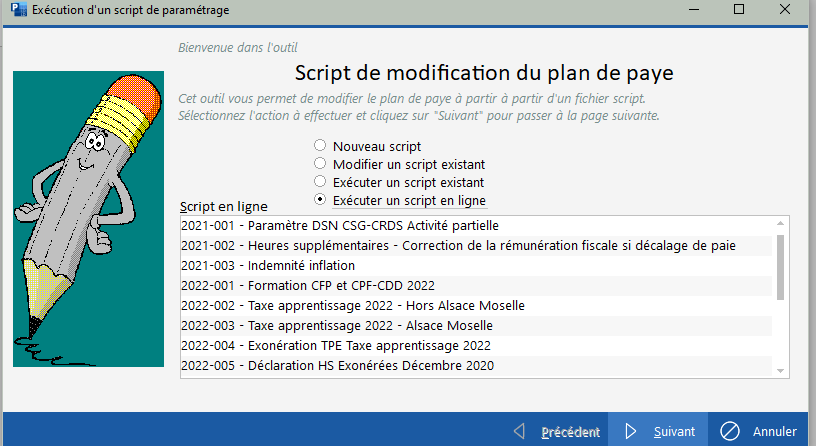Click the Annuler cancel circle icon
Screen dimensions: 816x446
(730, 431)
